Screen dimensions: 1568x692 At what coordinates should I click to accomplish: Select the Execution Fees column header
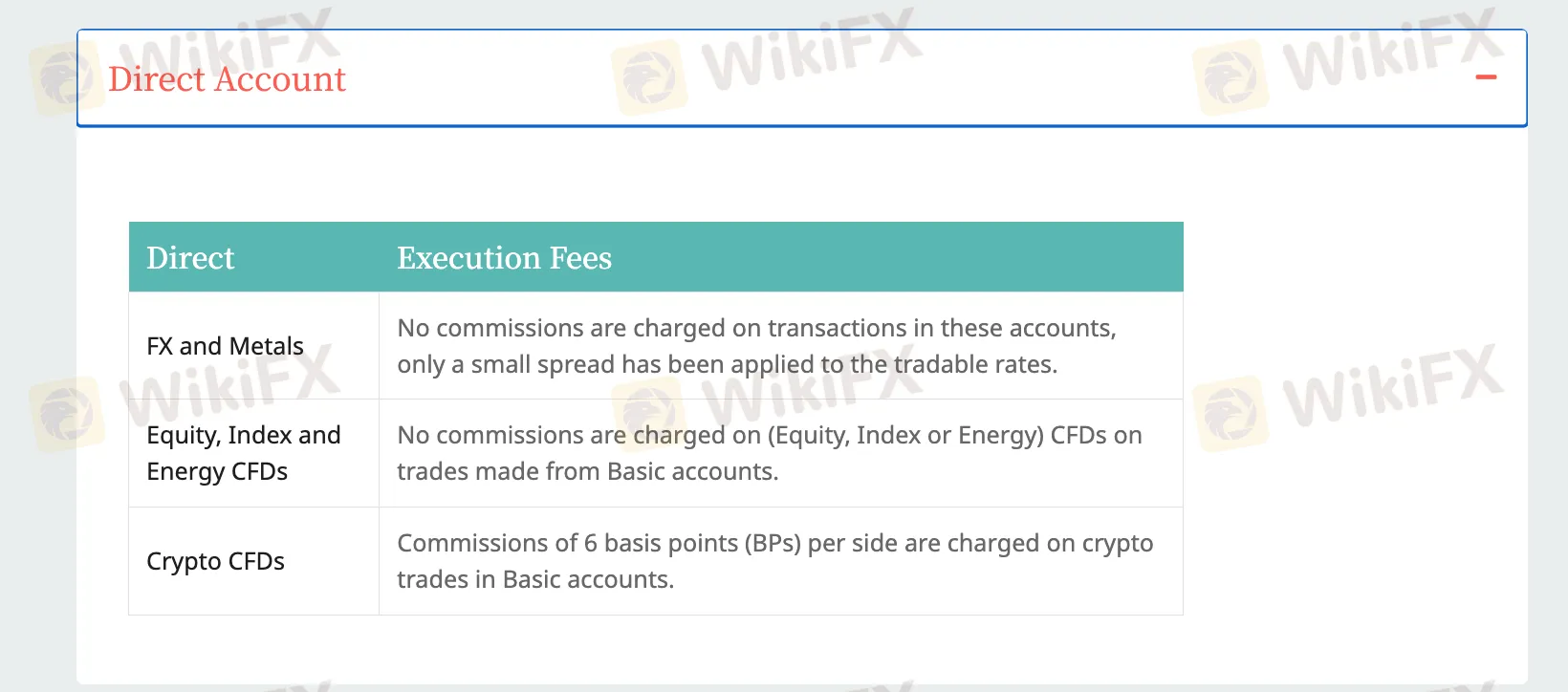coord(504,258)
